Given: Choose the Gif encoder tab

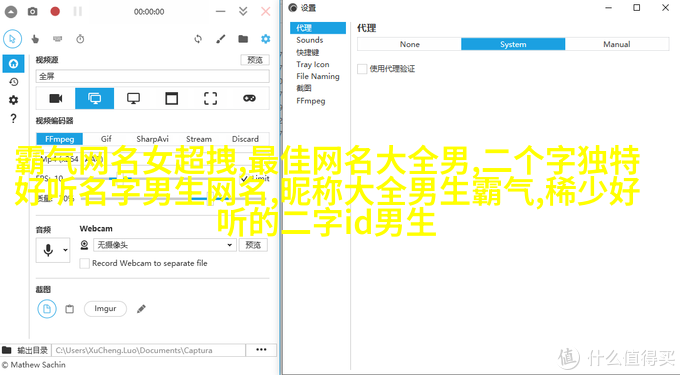Looking at the screenshot, I should pyautogui.click(x=106, y=139).
